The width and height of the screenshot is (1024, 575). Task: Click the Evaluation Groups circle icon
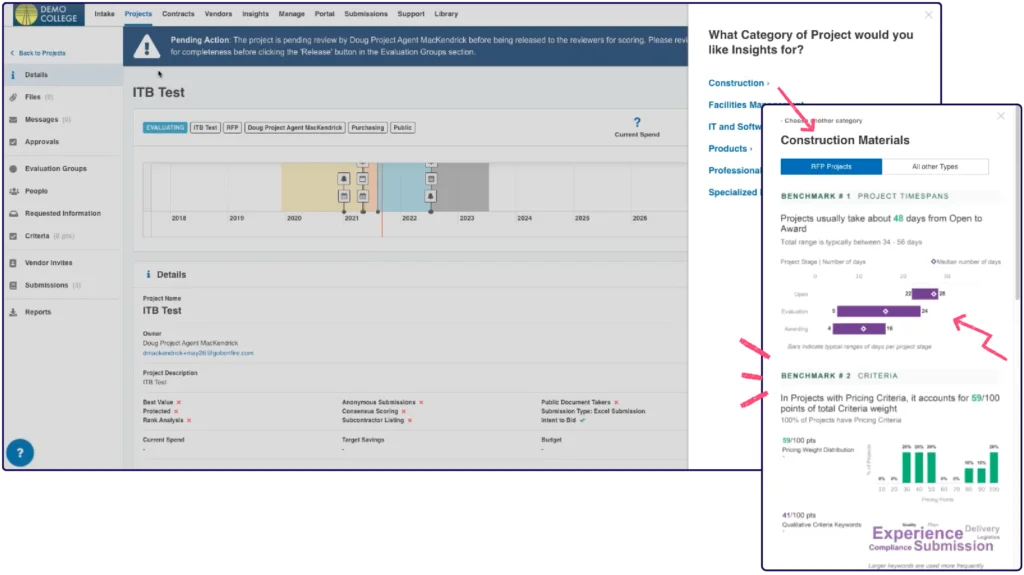coord(13,169)
